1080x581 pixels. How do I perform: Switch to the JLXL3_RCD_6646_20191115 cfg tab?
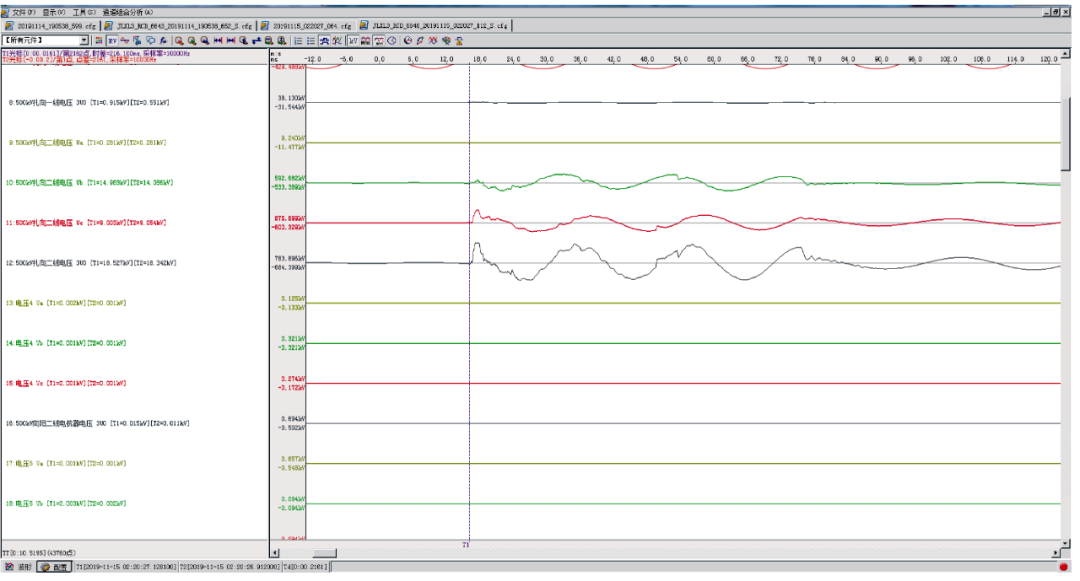coord(435,26)
